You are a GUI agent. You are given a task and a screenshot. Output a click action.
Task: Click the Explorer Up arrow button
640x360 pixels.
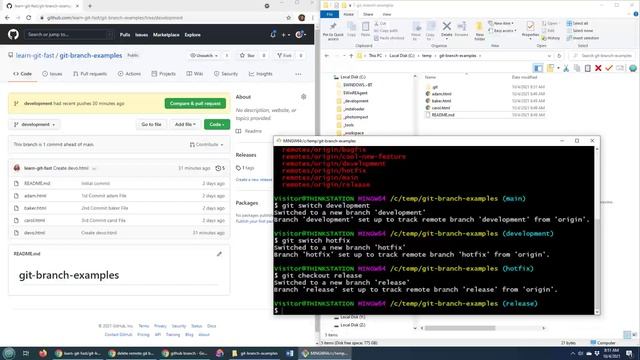[351, 56]
